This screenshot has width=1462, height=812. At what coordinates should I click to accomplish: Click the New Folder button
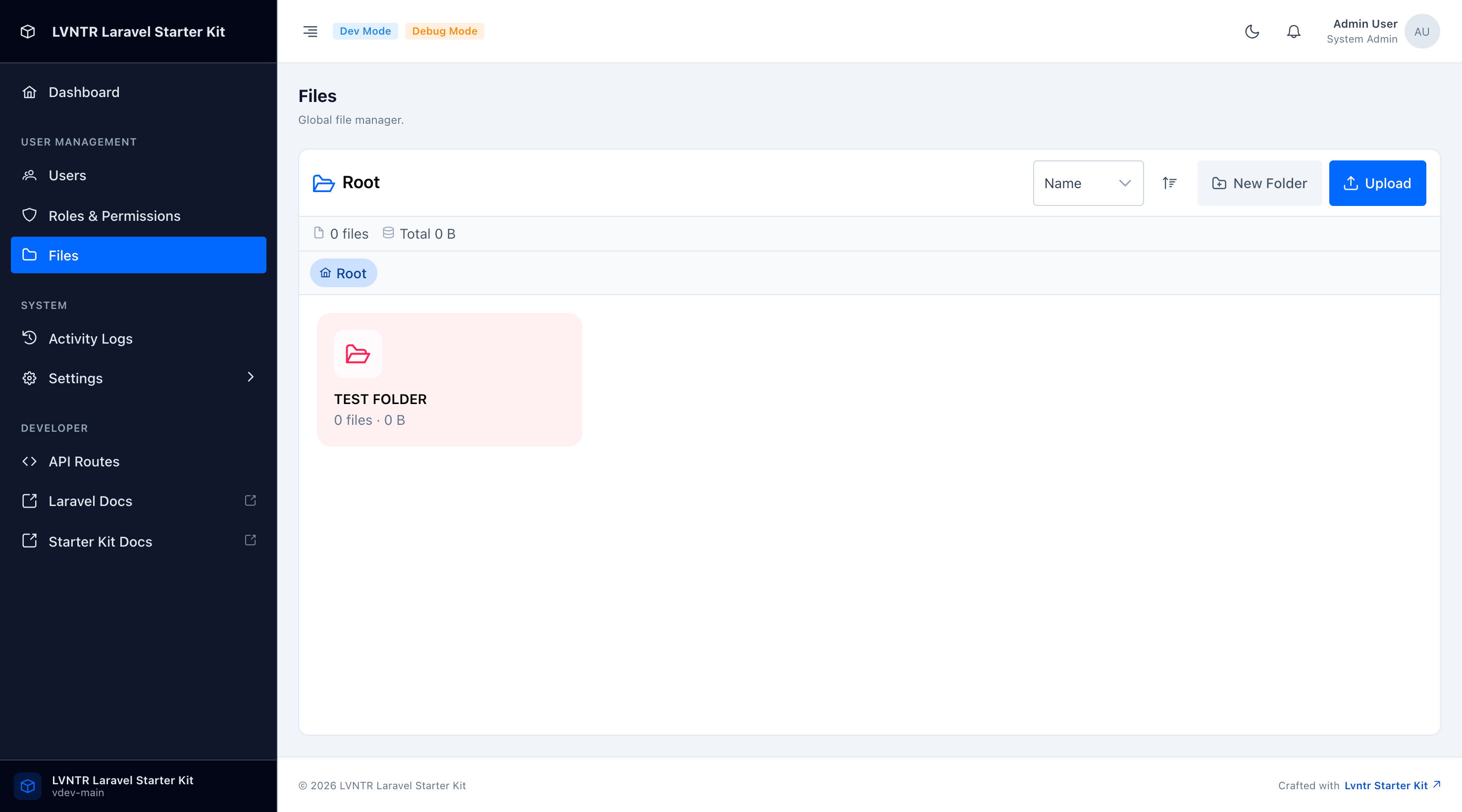coord(1259,183)
